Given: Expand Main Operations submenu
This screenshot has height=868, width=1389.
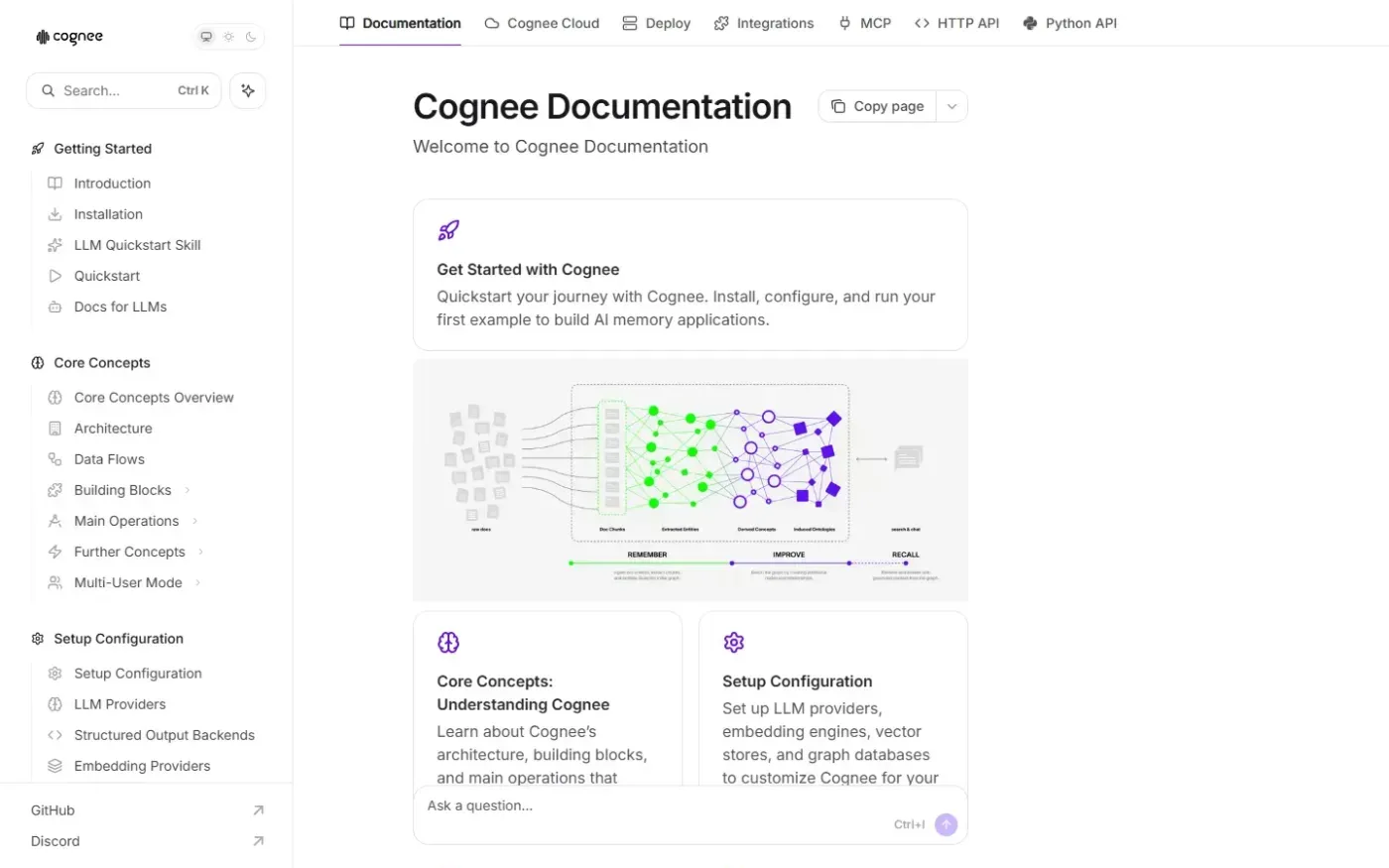Looking at the screenshot, I should pos(195,521).
